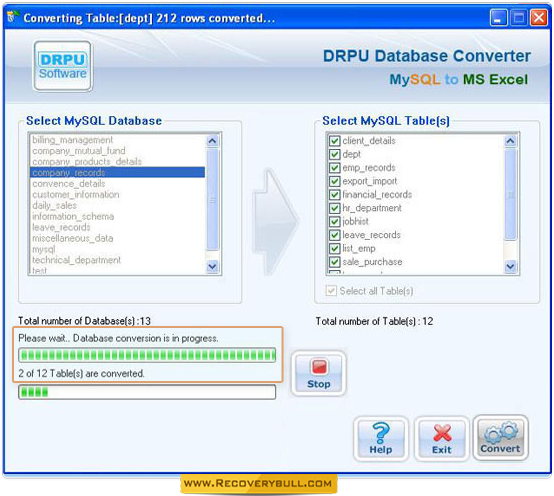Click the full table conversion progress bar

coord(147,355)
